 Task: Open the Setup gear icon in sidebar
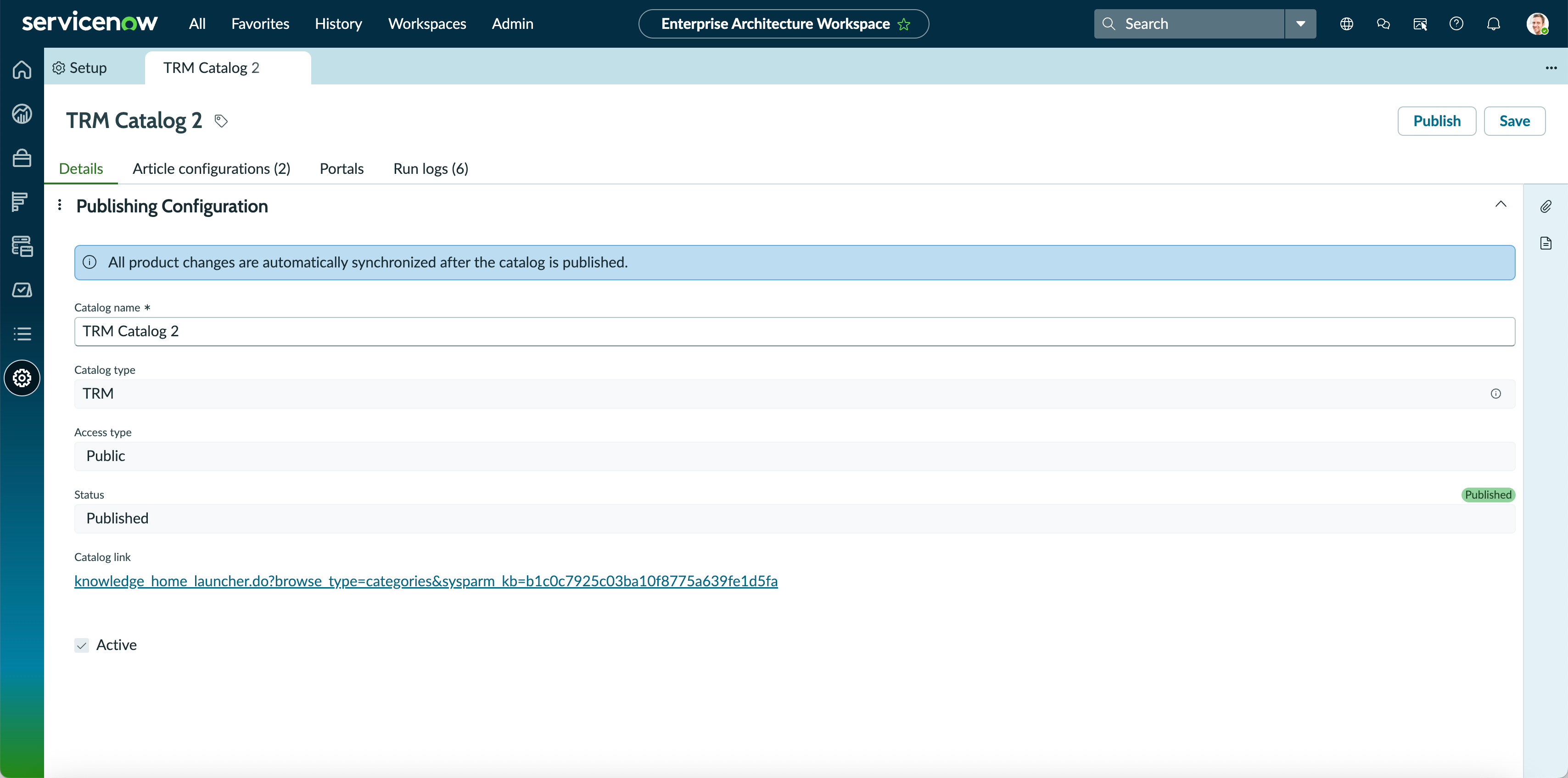pyautogui.click(x=22, y=378)
